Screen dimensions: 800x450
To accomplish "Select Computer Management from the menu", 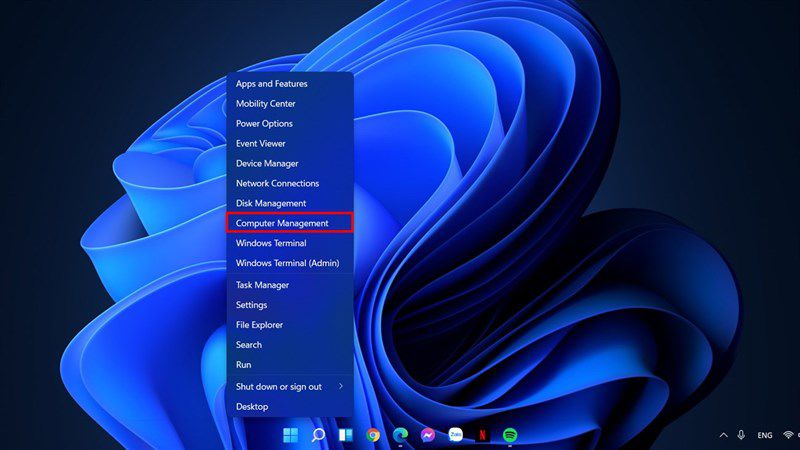I will (290, 223).
